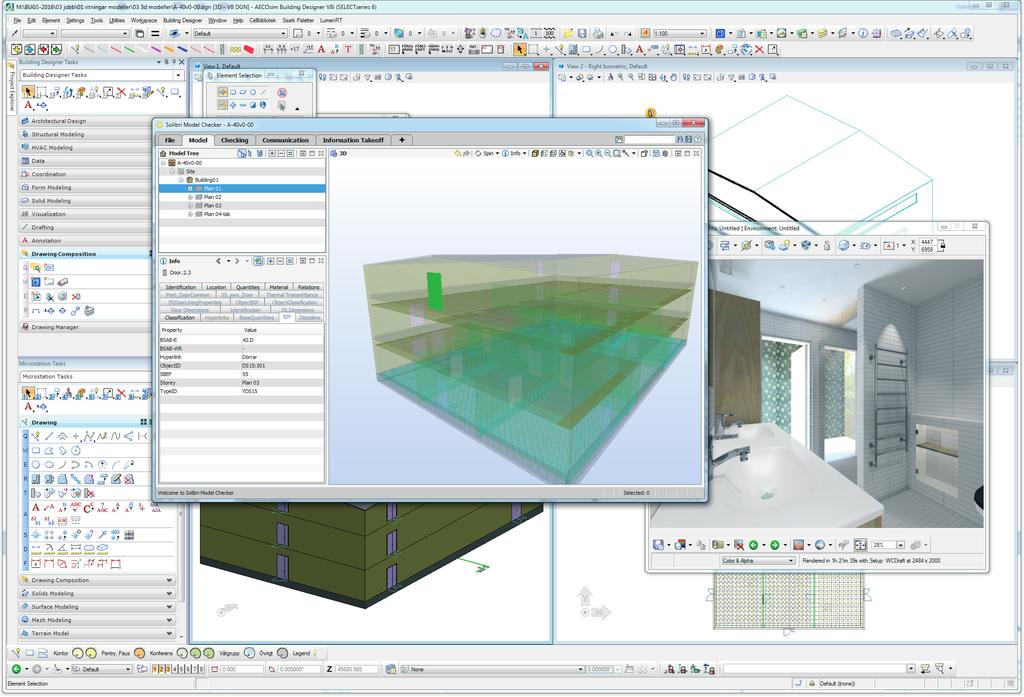Click the forward arrow in Solibri Info panel
1024x697 pixels.
click(237, 261)
